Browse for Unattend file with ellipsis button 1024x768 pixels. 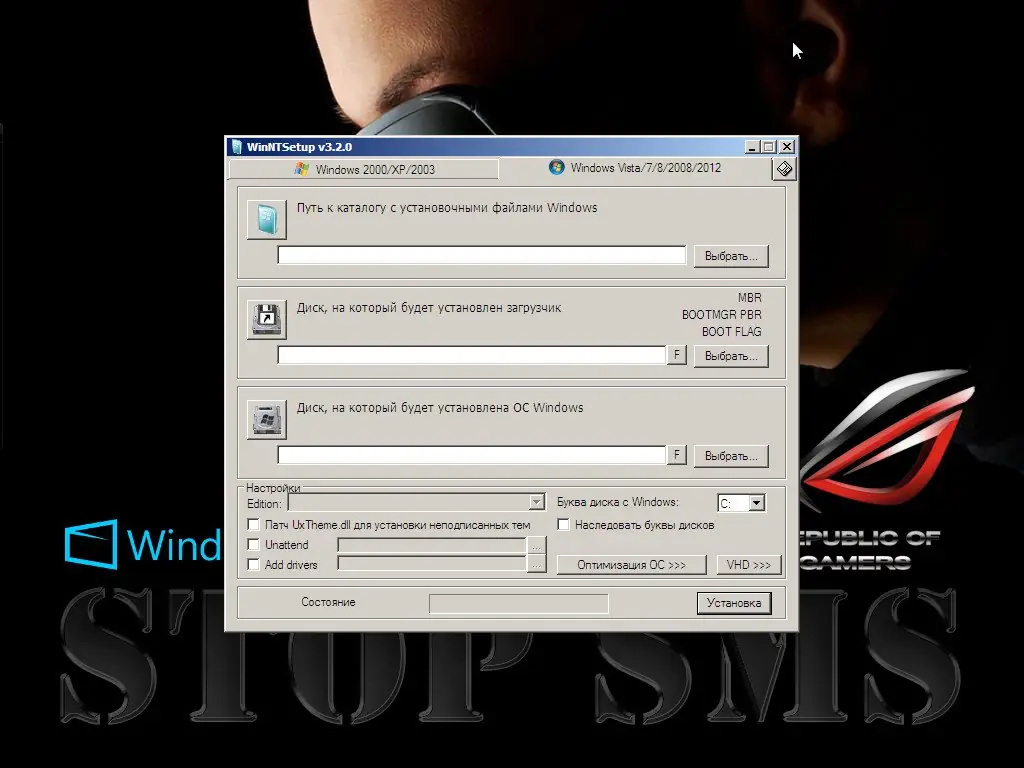(x=536, y=545)
